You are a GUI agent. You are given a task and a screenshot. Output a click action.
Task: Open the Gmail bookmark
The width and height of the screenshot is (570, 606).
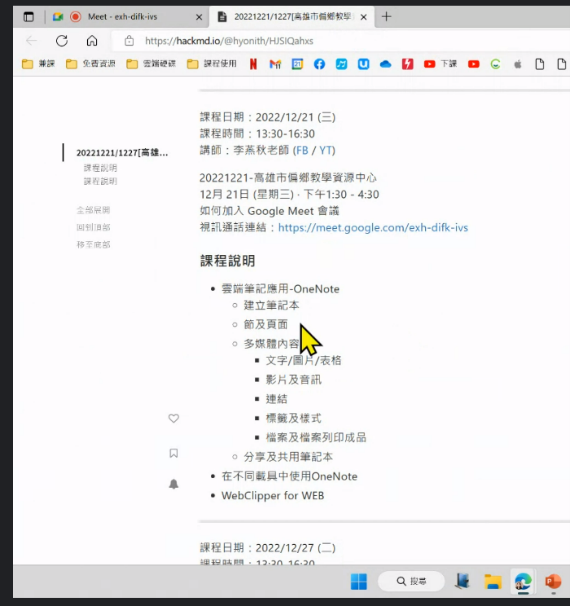pyautogui.click(x=275, y=64)
